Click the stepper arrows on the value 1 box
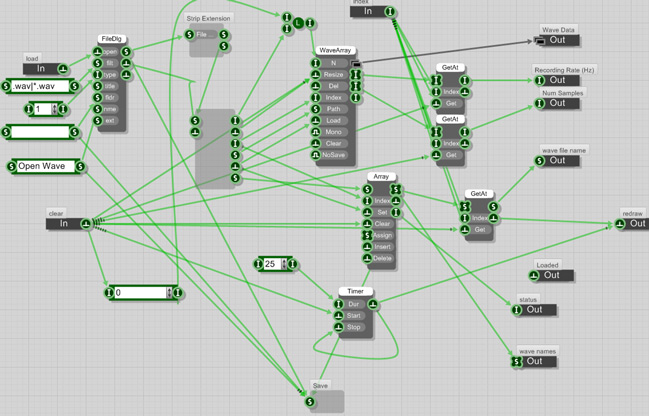Screen dimensions: 649x416 pos(54,109)
